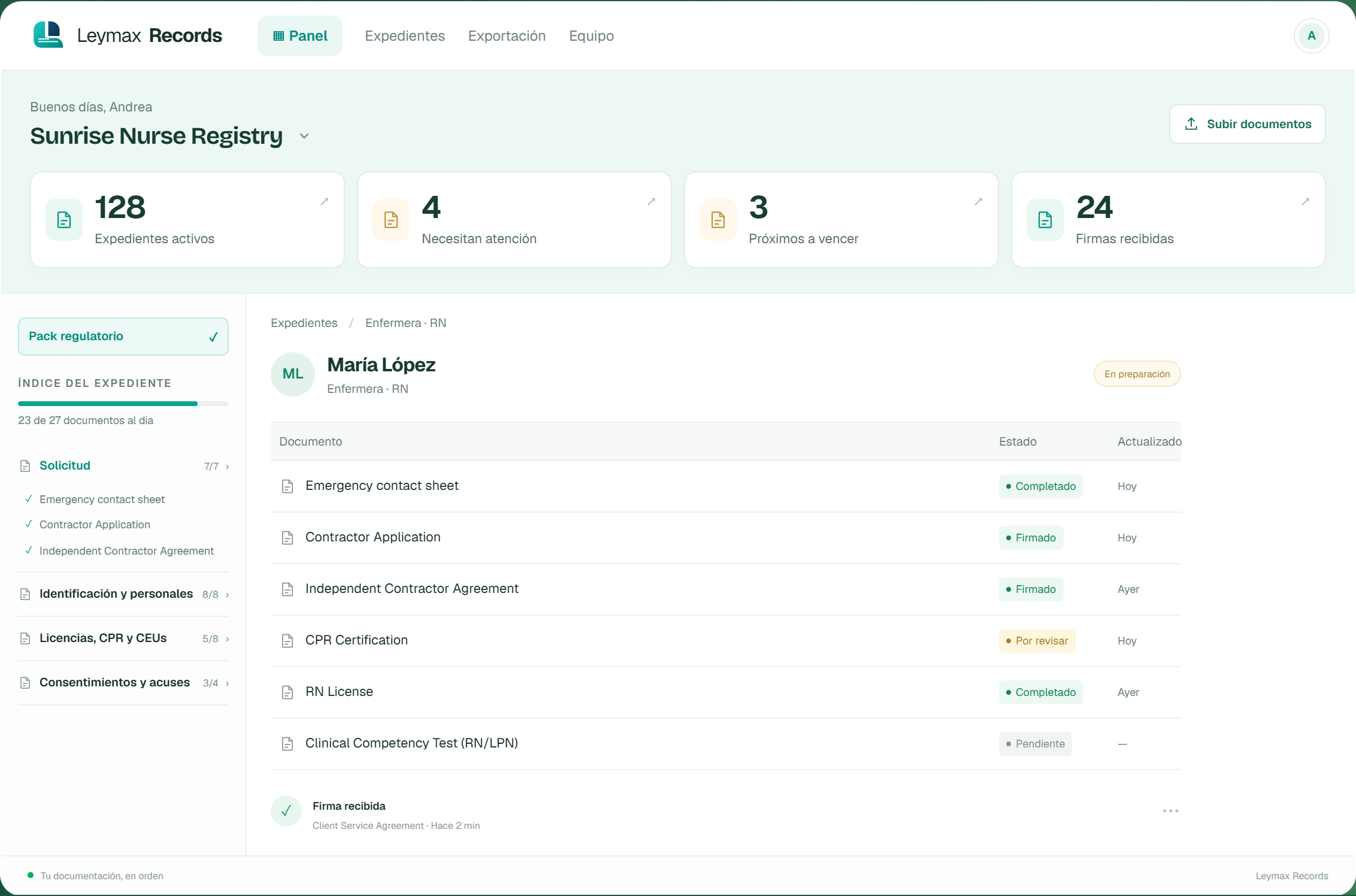Image resolution: width=1356 pixels, height=896 pixels.
Task: Open the arrow on Firmas recibidas card
Action: pos(1305,202)
